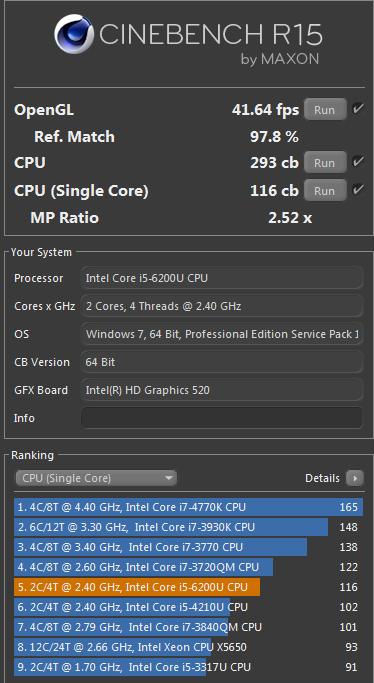Run the CPU benchmark
The image size is (374, 683).
tap(325, 163)
